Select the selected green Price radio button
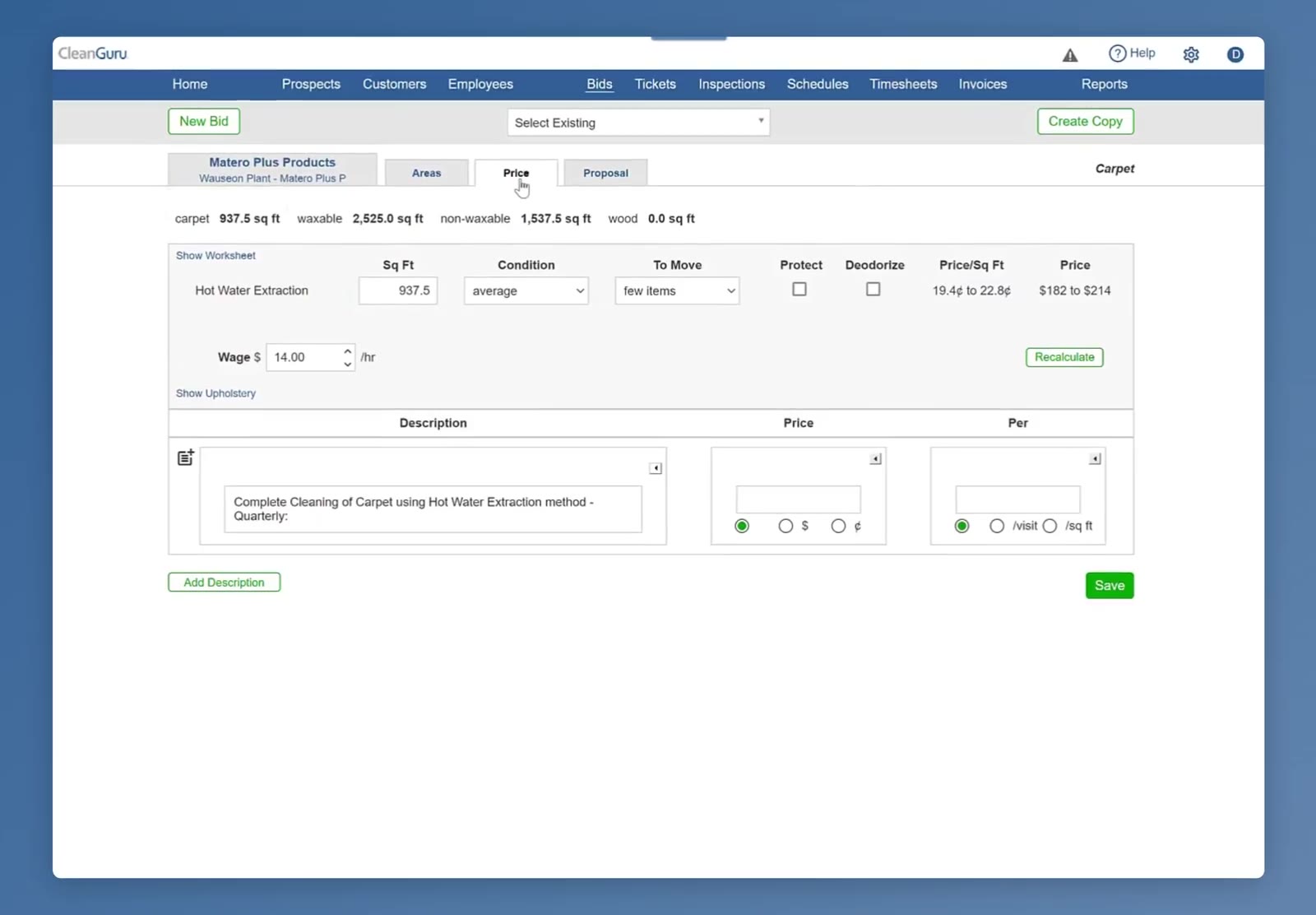 (742, 526)
